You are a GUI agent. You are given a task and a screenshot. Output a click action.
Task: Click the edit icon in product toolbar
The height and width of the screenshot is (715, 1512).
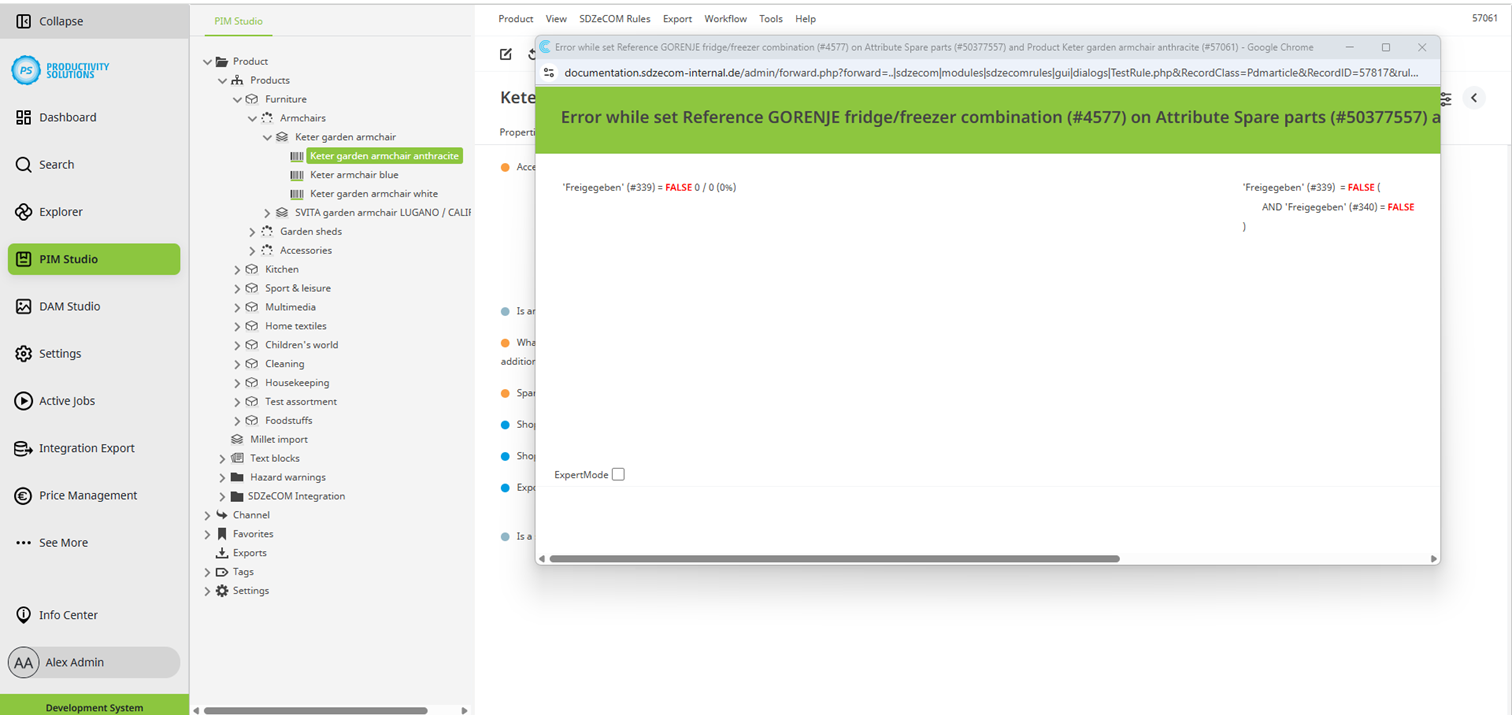(x=506, y=54)
